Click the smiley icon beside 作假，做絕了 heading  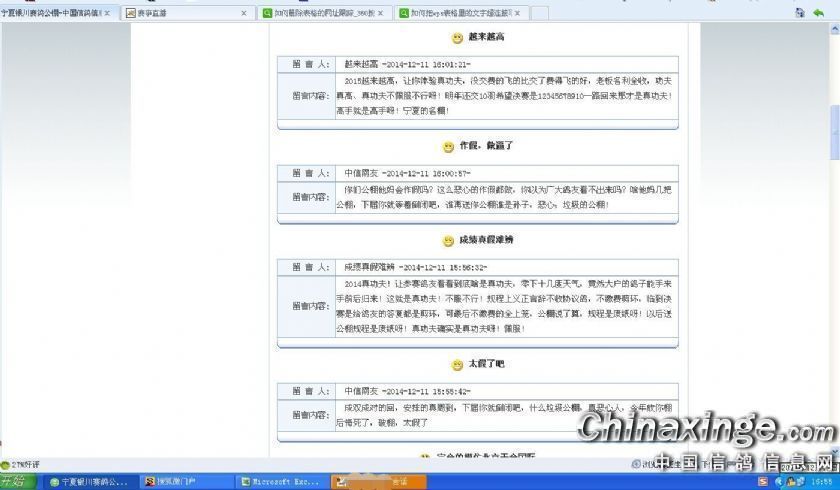point(448,147)
